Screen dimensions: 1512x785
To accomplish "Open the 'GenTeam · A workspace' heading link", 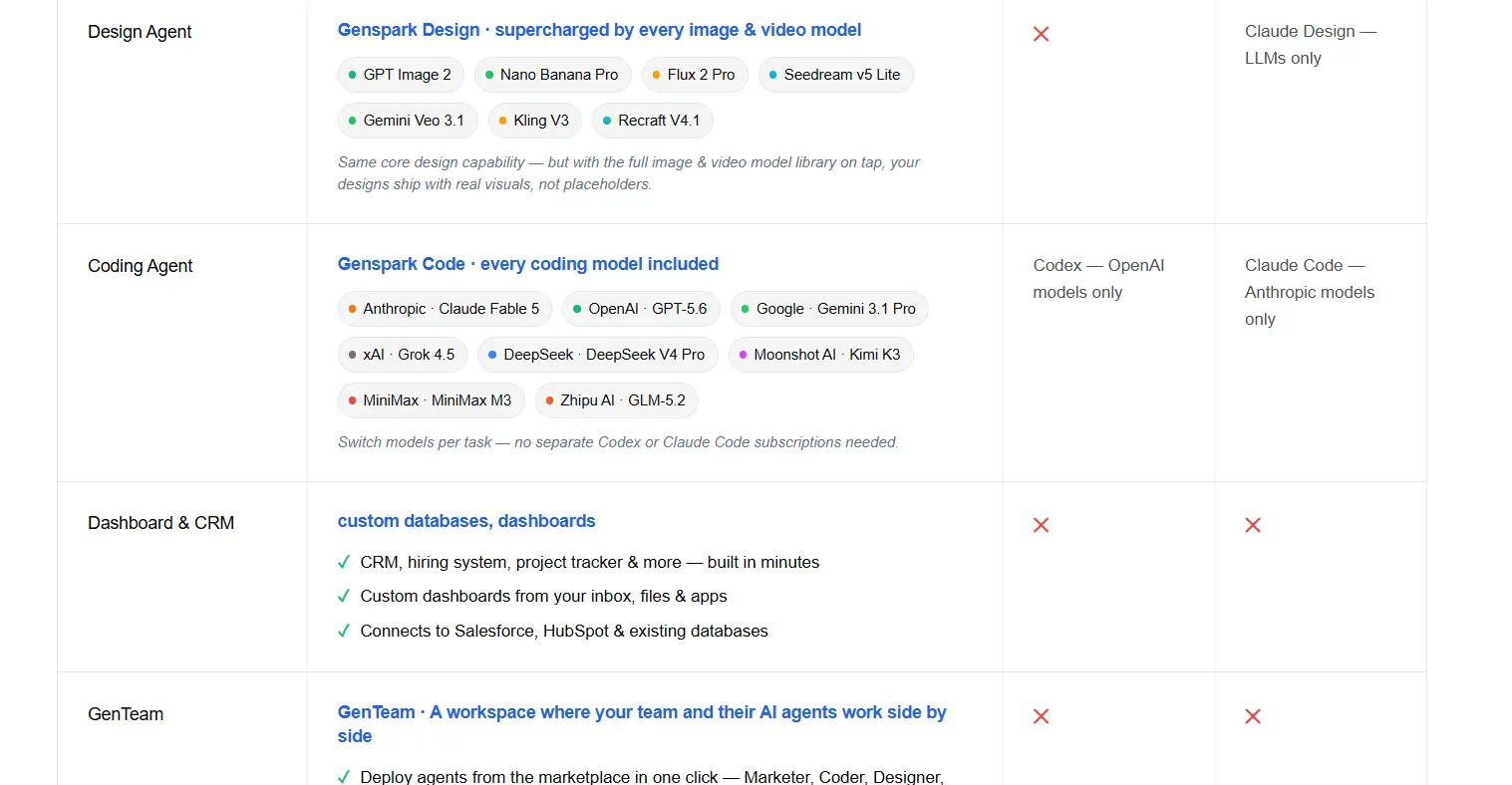I will point(642,724).
